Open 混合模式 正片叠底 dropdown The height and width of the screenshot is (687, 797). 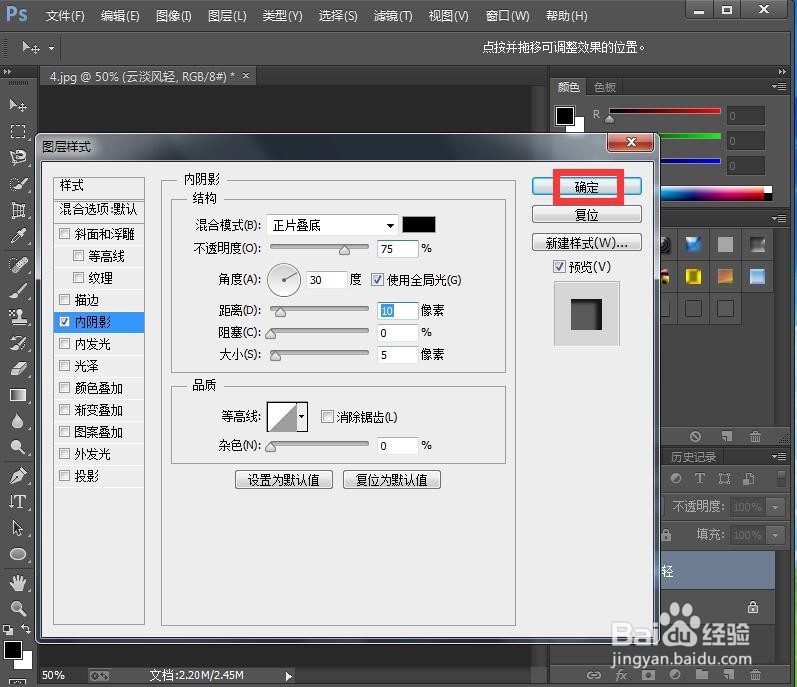tap(331, 225)
